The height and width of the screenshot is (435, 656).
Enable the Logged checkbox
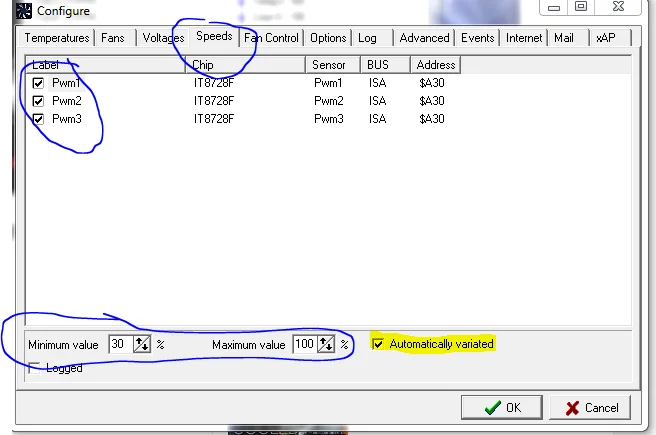[x=34, y=368]
